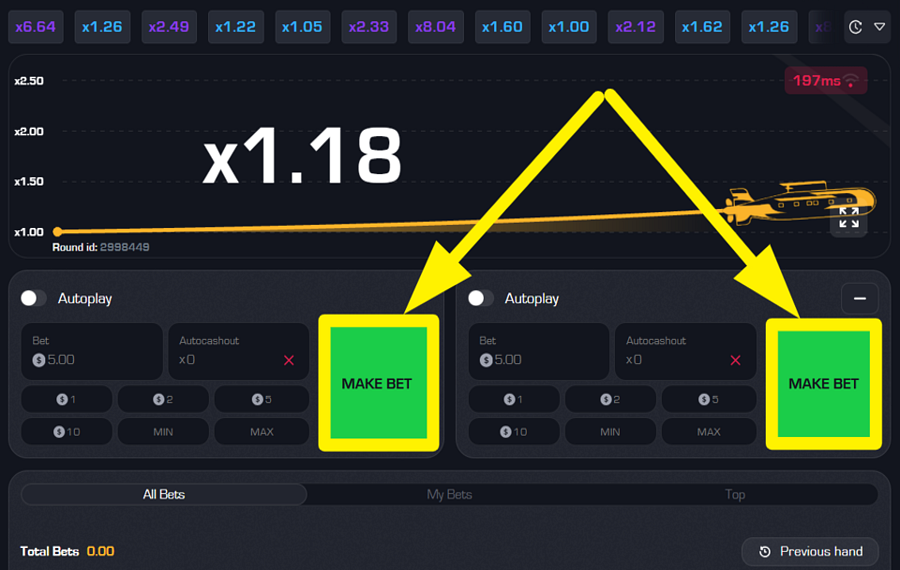Toggle Autoplay in left bet panel

coord(33,298)
